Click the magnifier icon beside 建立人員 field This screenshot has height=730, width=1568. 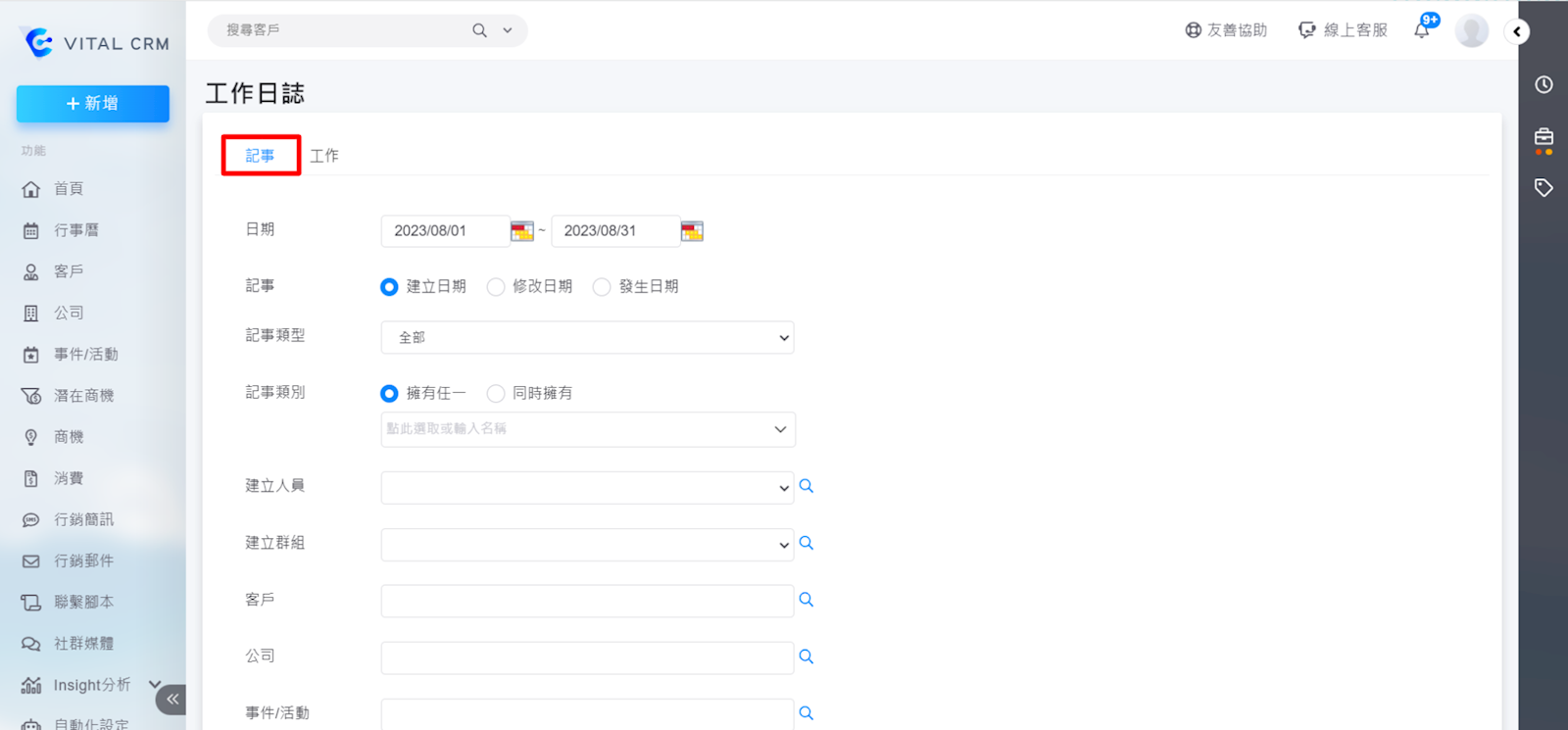click(x=807, y=486)
